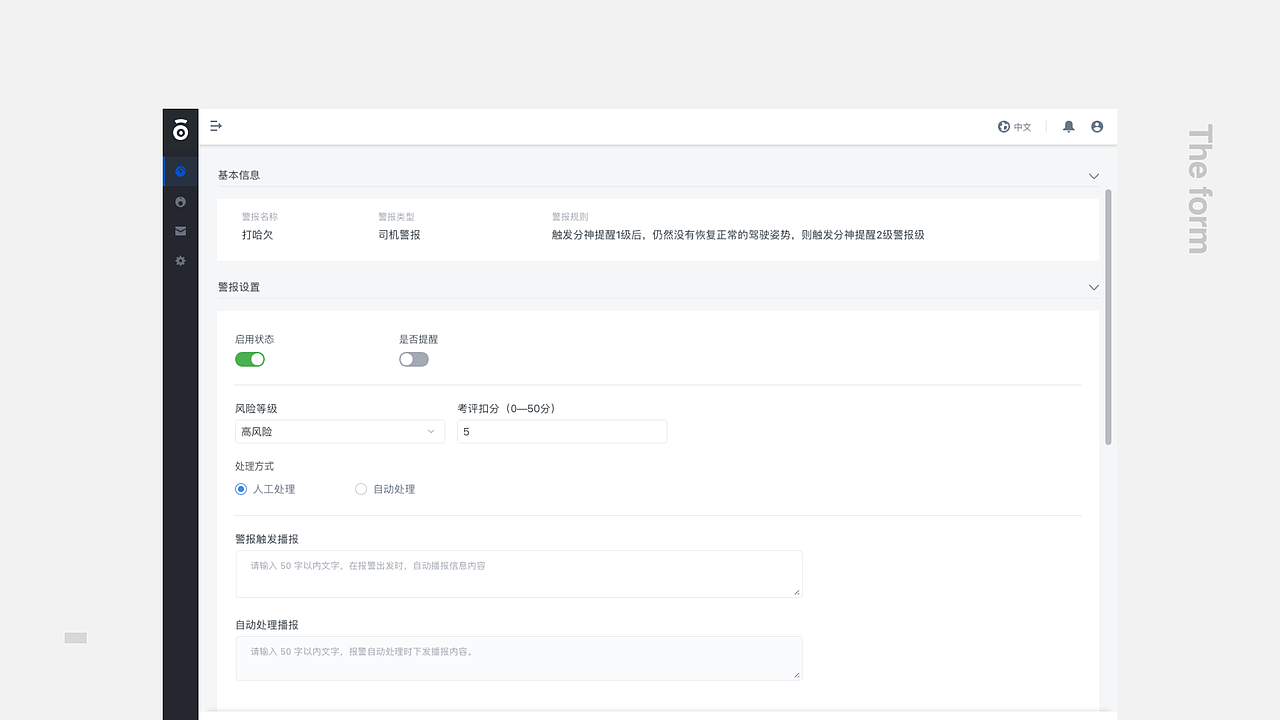Viewport: 1280px width, 720px height.
Task: Collapse the 警报设置 section chevron
Action: (x=1093, y=287)
